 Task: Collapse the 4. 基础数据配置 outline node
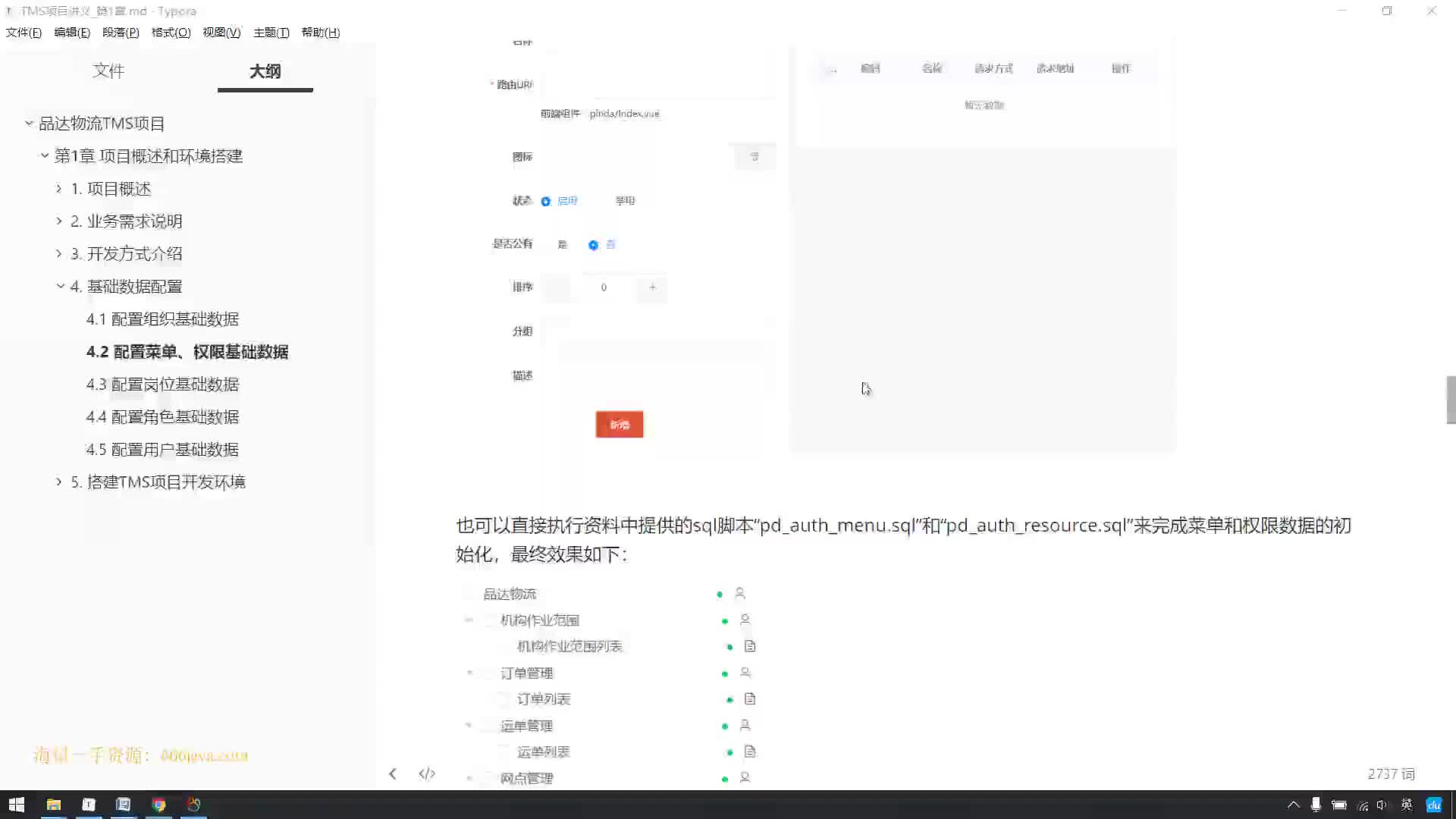[x=60, y=286]
